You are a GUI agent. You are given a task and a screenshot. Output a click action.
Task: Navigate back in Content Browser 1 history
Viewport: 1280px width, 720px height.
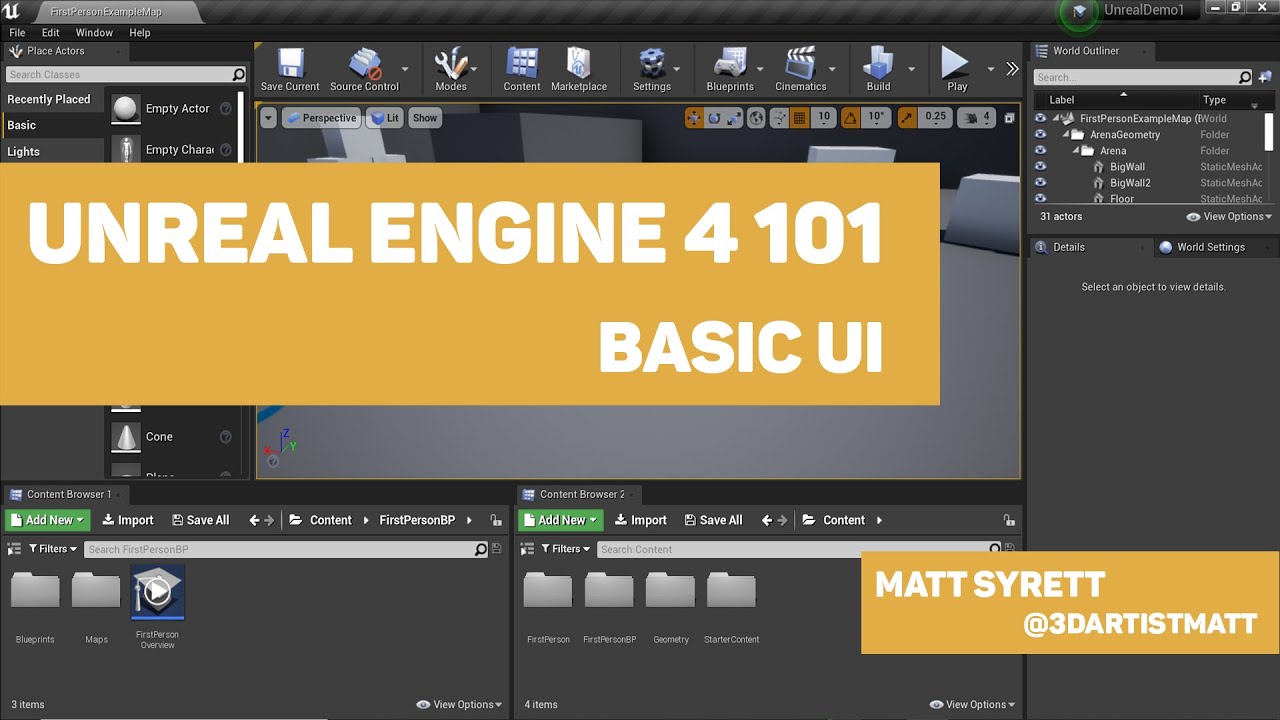click(254, 520)
